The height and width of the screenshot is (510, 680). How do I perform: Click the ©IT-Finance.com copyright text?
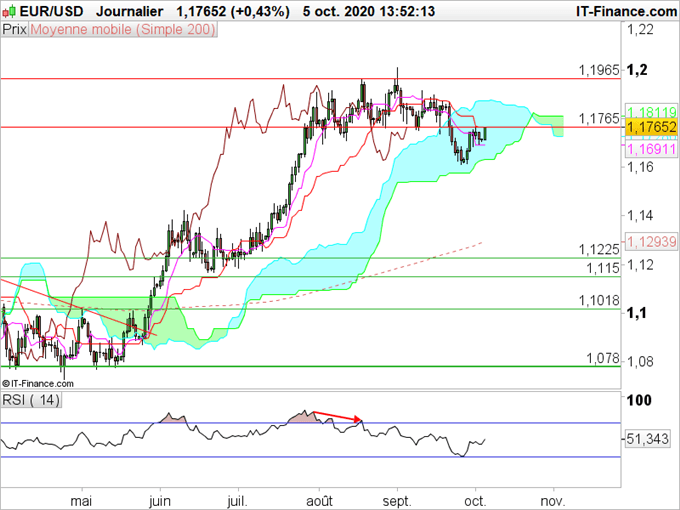pyautogui.click(x=38, y=383)
